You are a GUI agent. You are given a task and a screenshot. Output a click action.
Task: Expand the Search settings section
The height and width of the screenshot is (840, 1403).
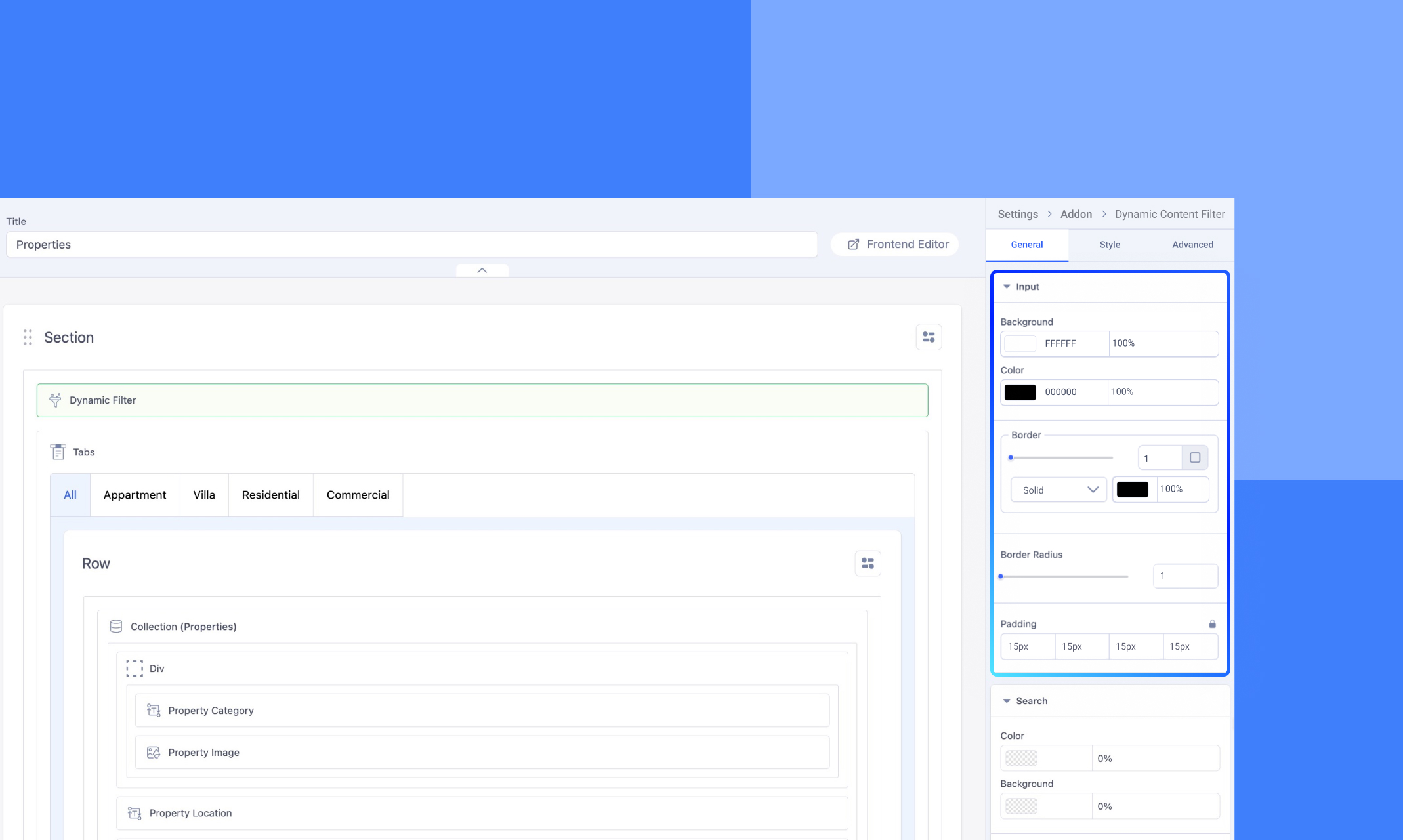point(1007,701)
